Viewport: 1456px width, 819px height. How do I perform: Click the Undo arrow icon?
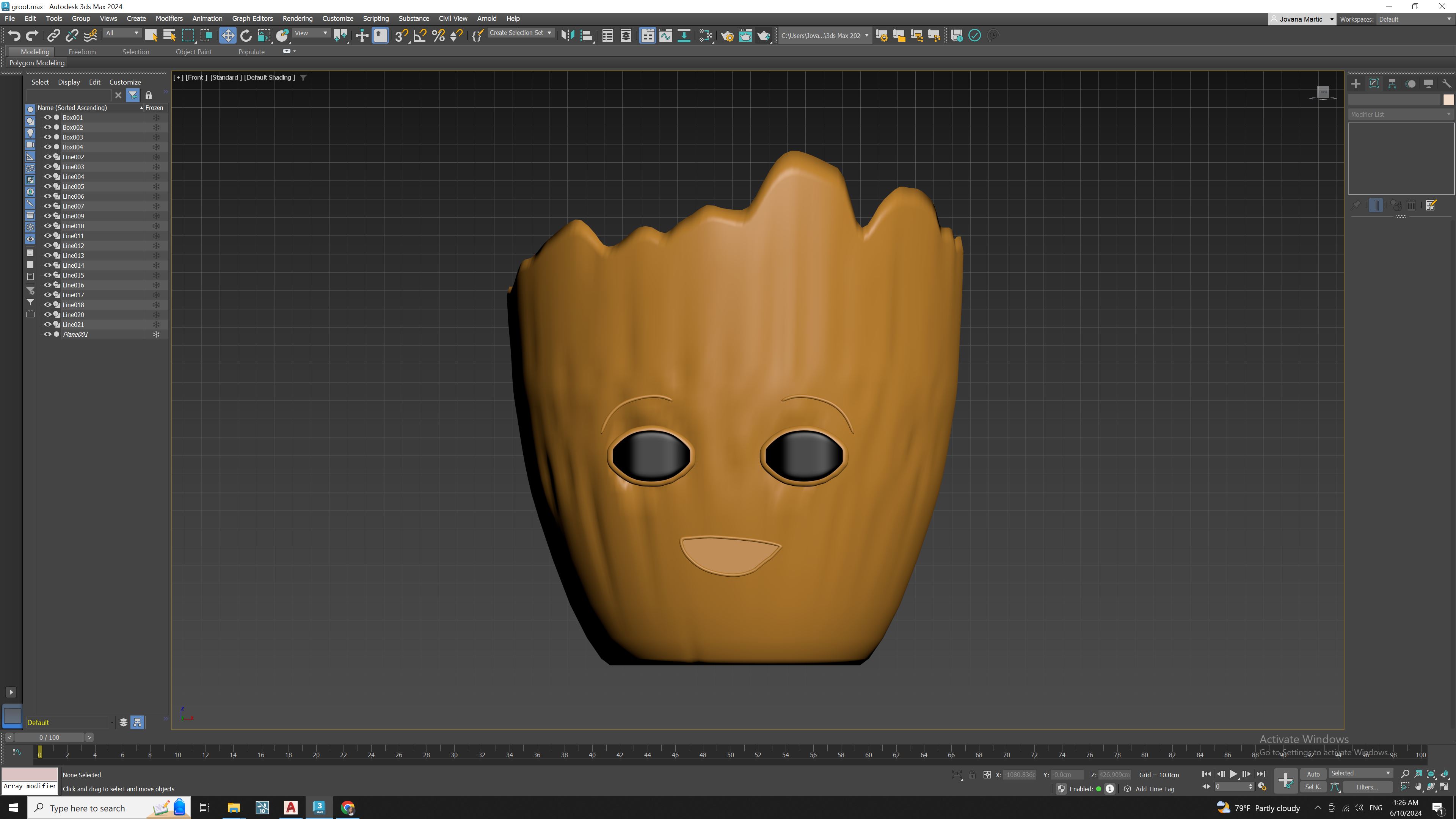pyautogui.click(x=14, y=36)
